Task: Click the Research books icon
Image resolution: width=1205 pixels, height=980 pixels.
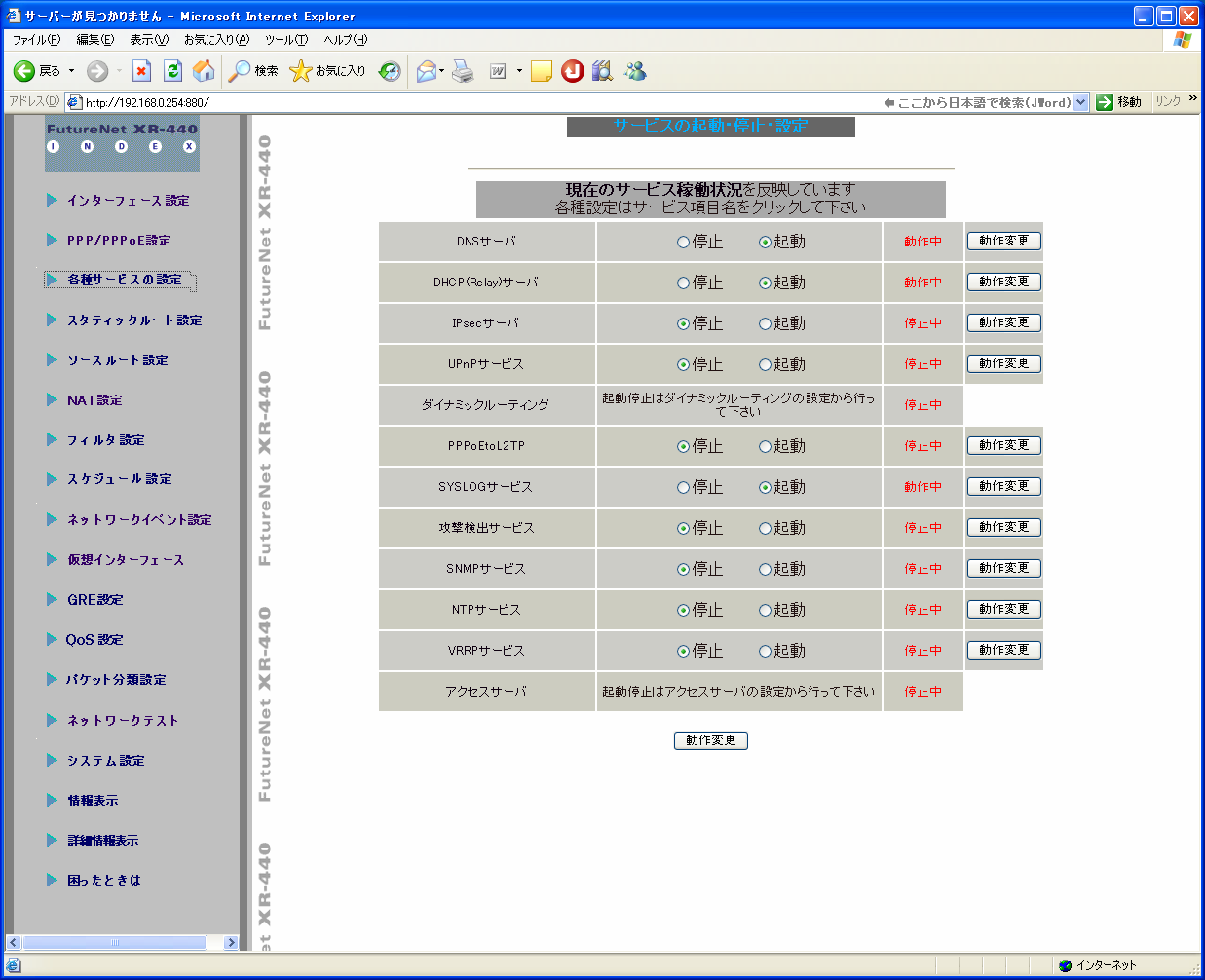Action: click(603, 71)
